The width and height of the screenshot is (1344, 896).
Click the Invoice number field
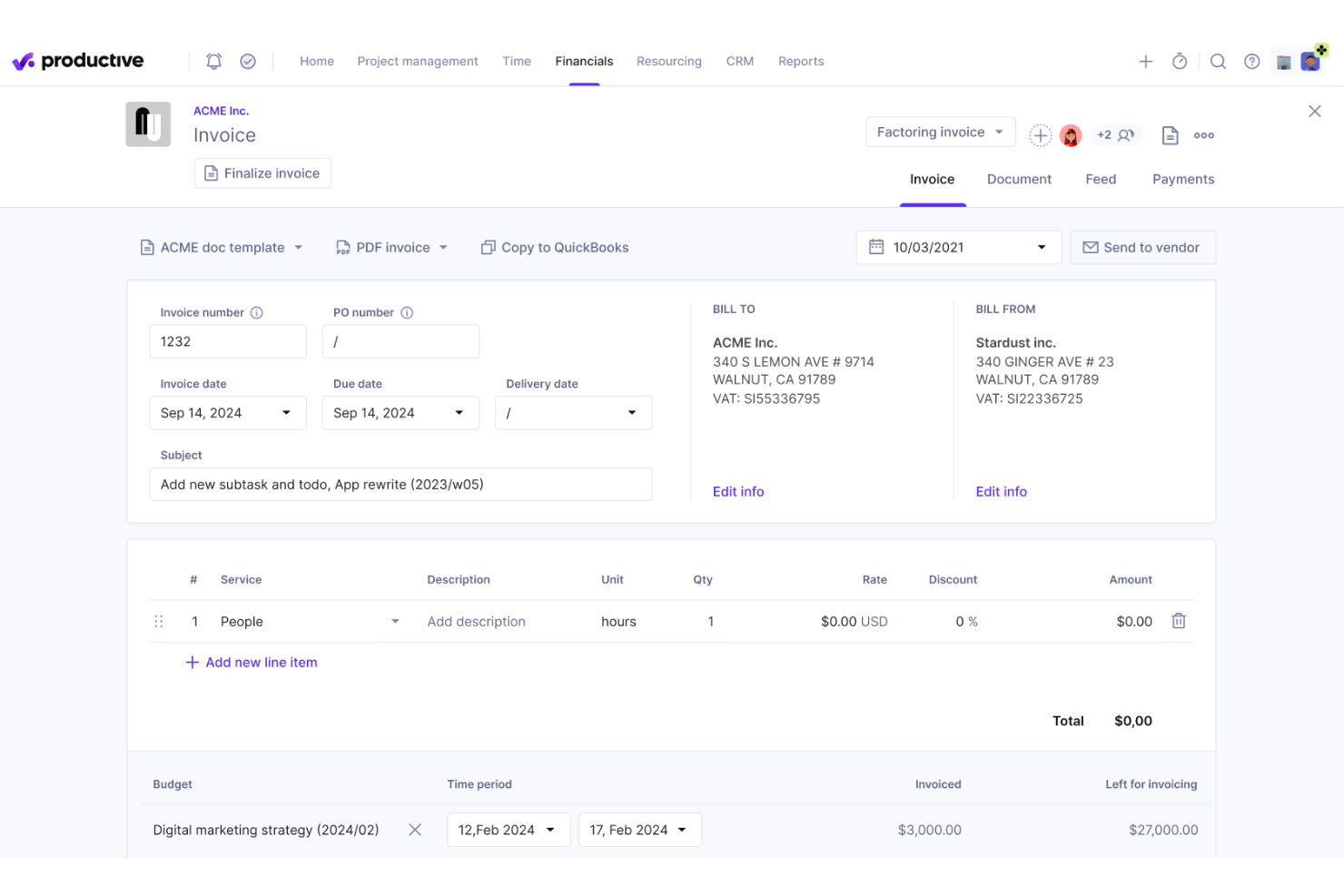pyautogui.click(x=228, y=341)
